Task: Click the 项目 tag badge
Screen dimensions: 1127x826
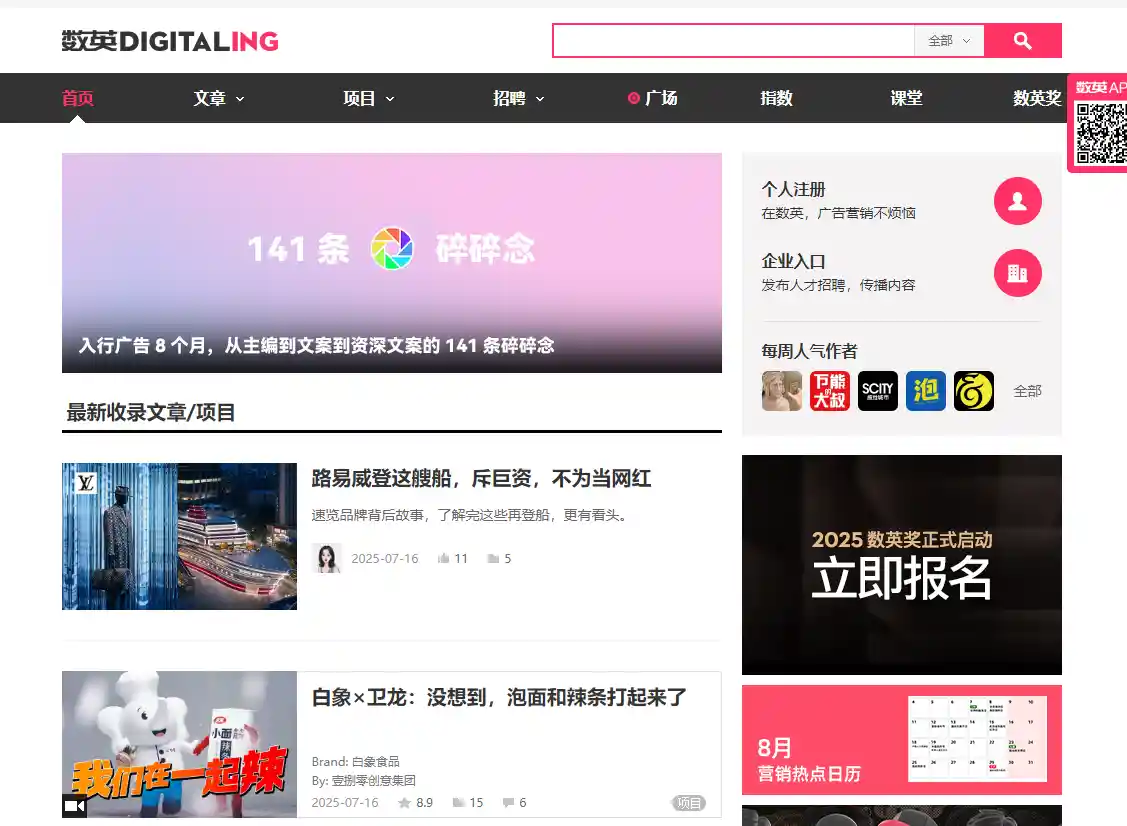Action: click(x=689, y=803)
